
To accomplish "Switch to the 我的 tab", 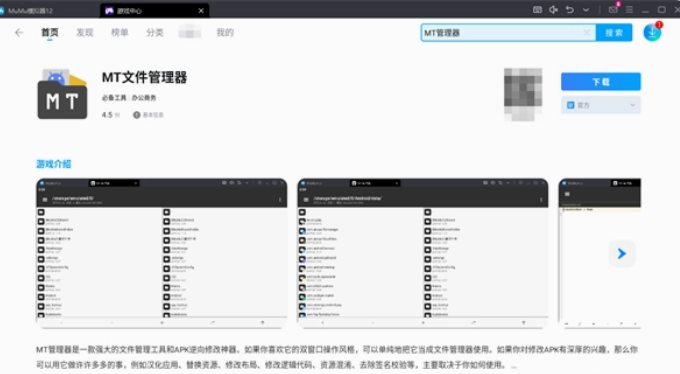I will pyautogui.click(x=225, y=33).
